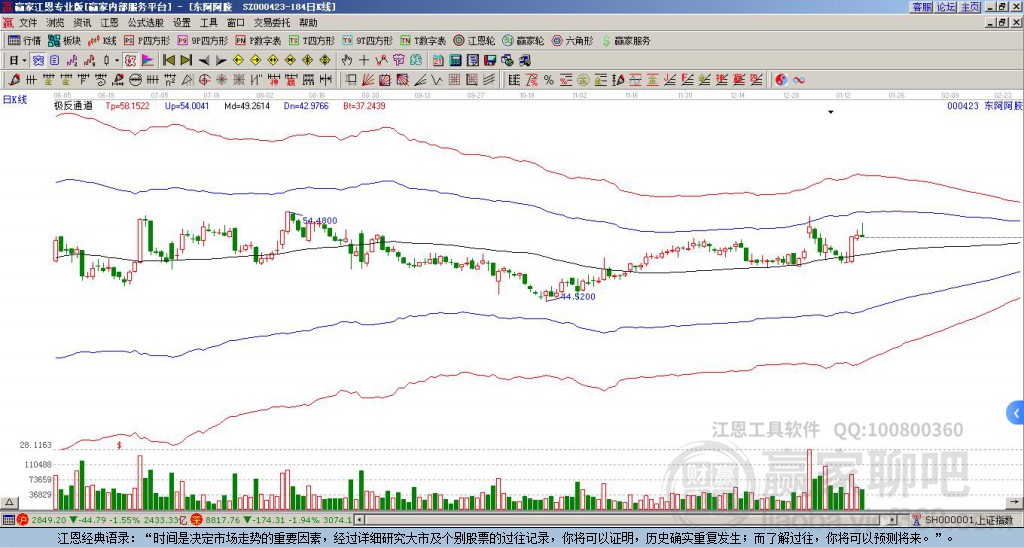Expand the 日 period dropdown
This screenshot has width=1024, height=548.
[x=24, y=60]
